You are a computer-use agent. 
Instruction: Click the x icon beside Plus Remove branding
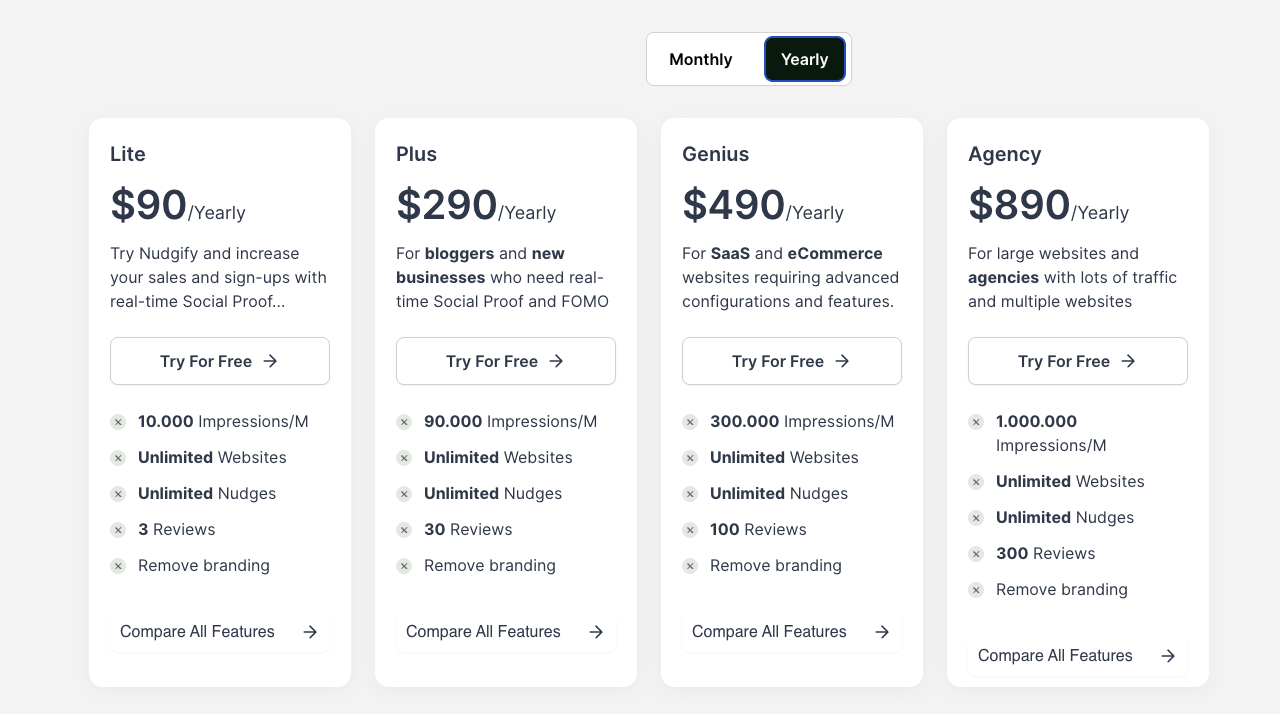(404, 566)
